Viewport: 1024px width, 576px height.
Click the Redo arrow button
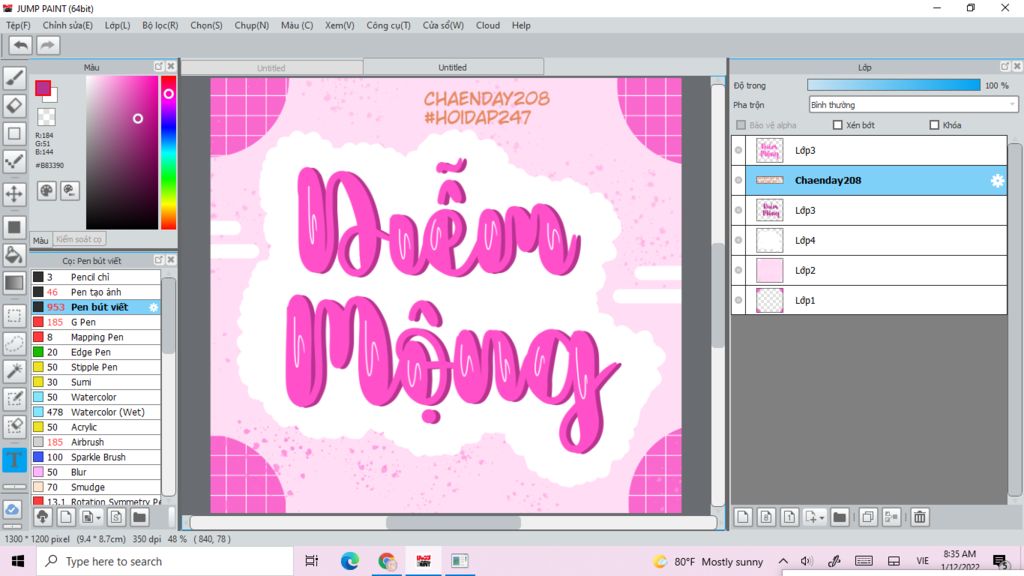point(47,45)
